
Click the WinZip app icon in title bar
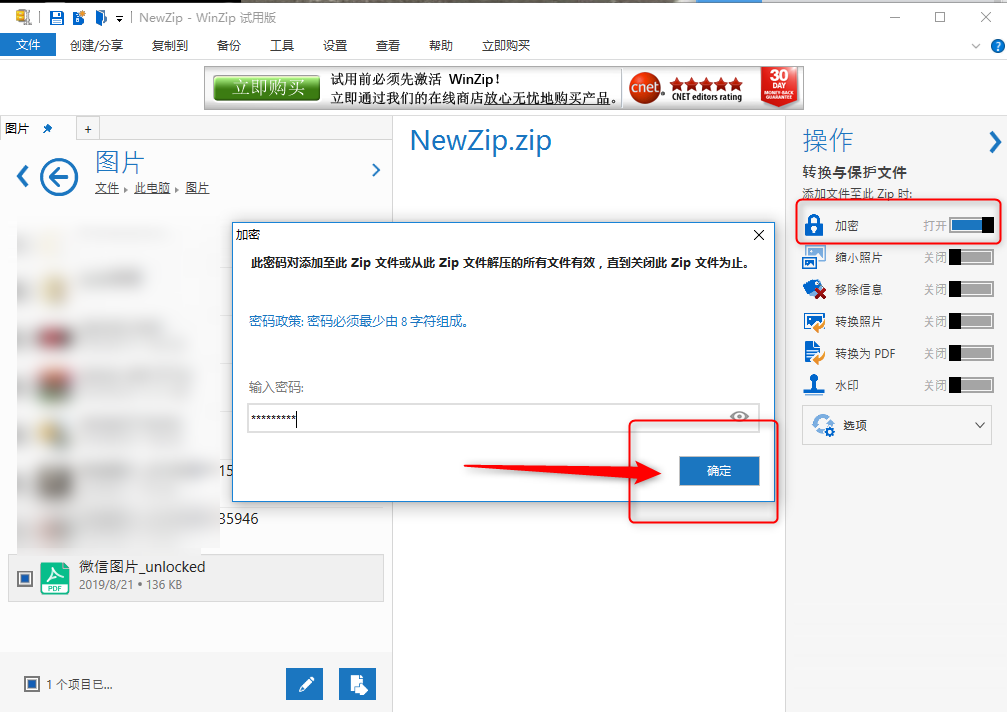(x=23, y=17)
